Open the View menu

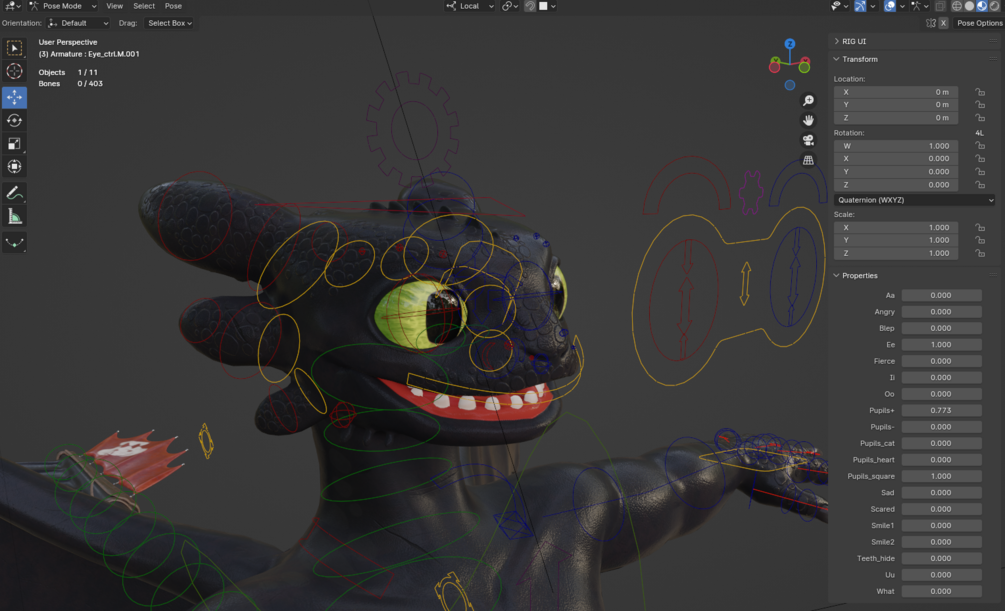(x=115, y=6)
